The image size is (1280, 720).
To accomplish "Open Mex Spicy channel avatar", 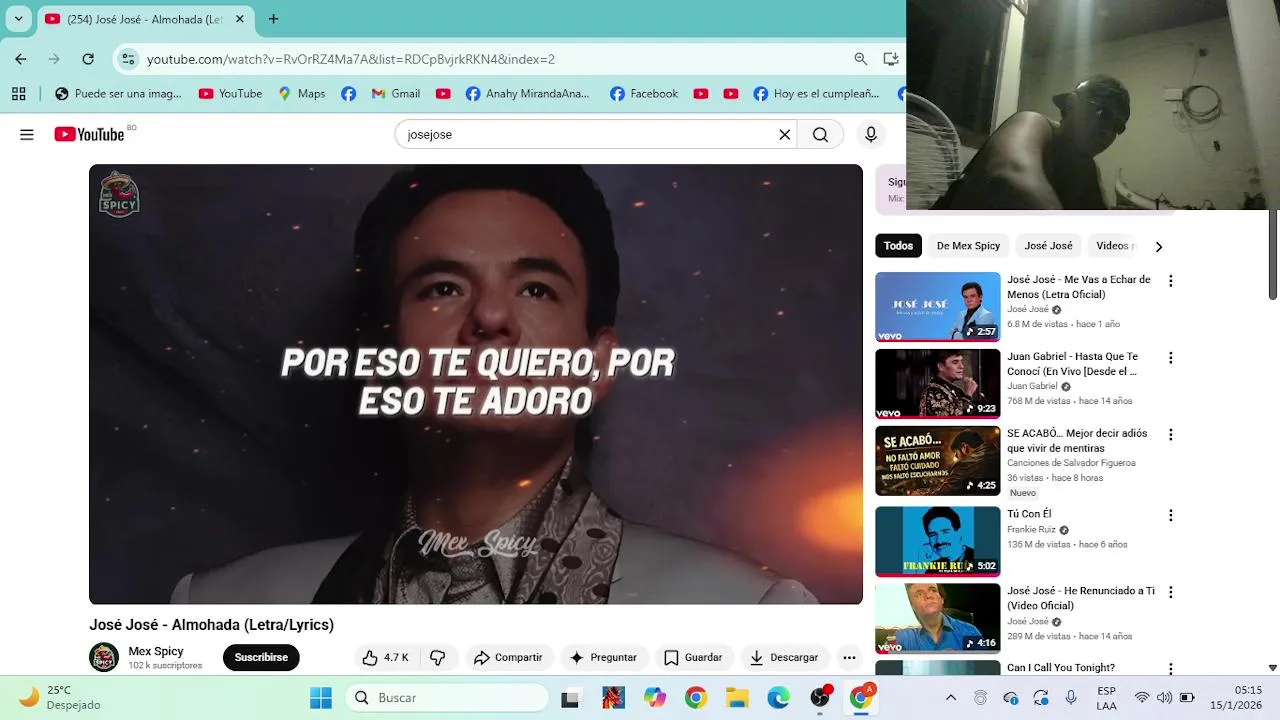I will click(104, 657).
